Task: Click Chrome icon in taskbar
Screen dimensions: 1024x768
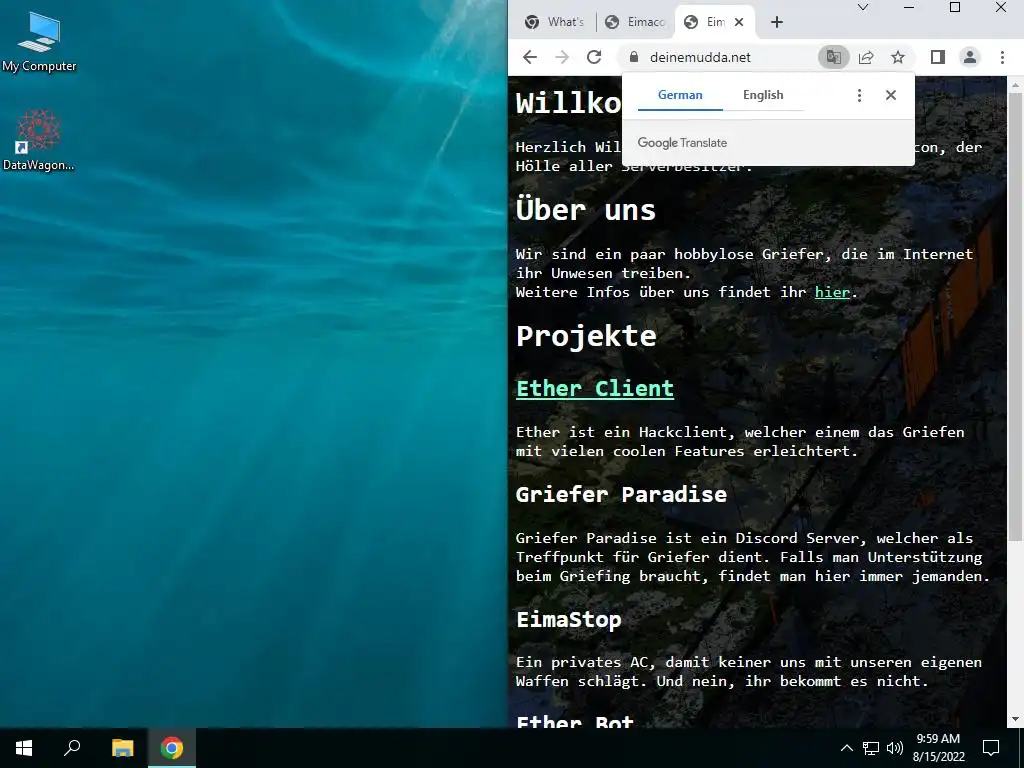Action: (172, 748)
